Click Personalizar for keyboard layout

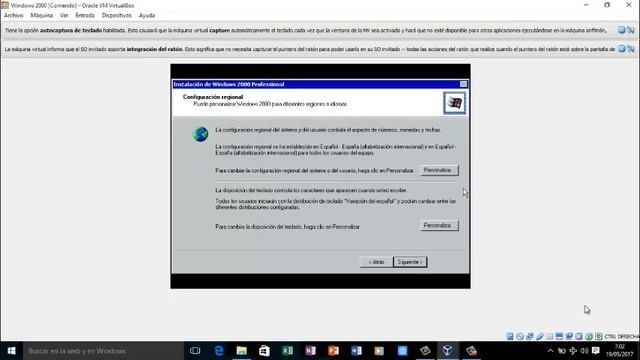(x=439, y=225)
